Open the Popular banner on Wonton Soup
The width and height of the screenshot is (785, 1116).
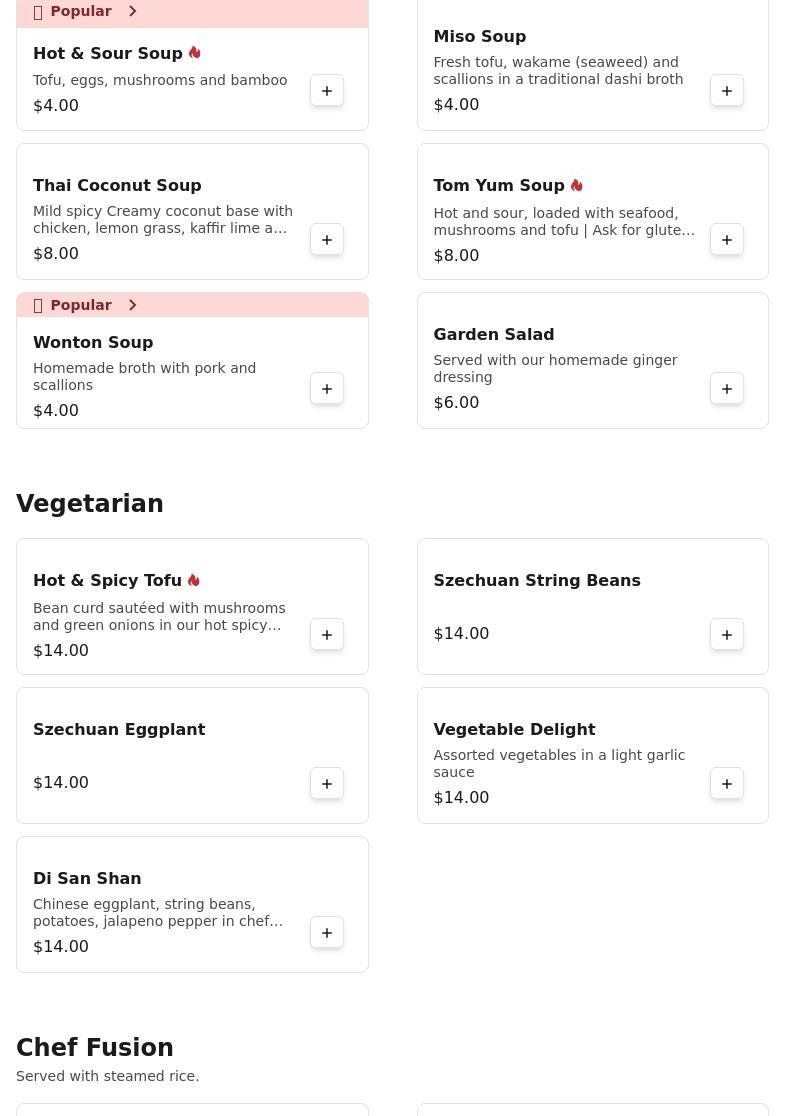point(81,305)
